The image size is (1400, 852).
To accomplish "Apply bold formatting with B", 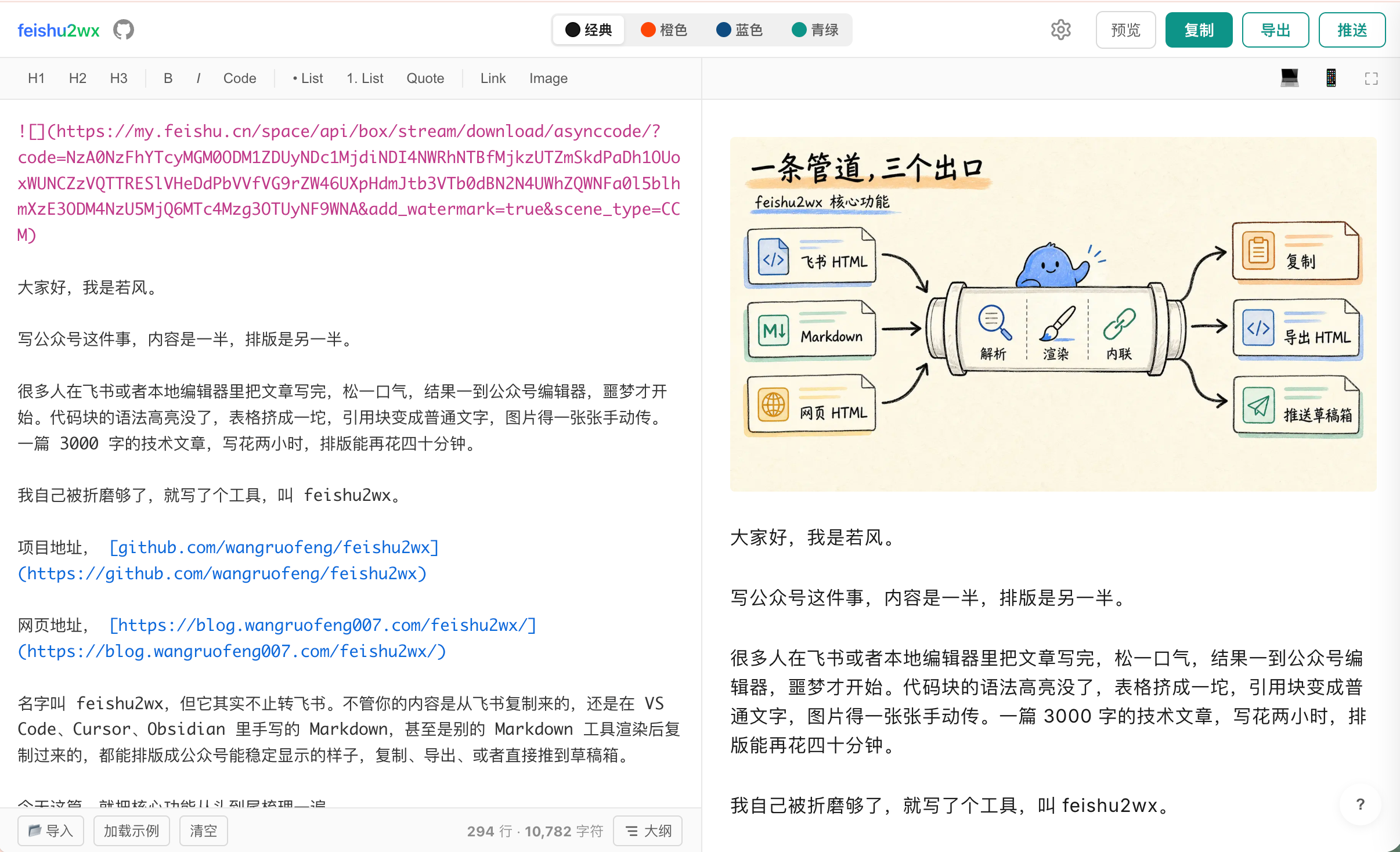I will click(168, 78).
